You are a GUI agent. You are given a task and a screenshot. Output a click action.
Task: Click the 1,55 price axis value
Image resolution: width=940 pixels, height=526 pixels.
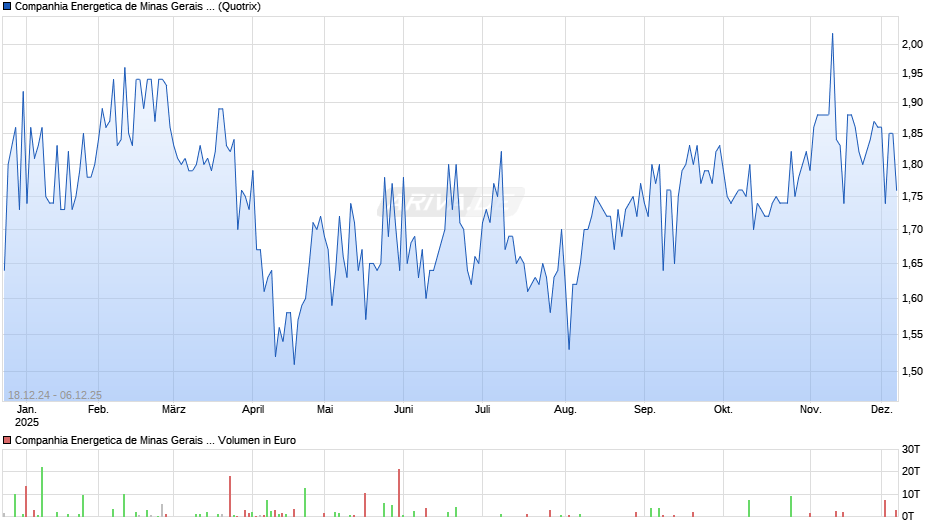[912, 335]
